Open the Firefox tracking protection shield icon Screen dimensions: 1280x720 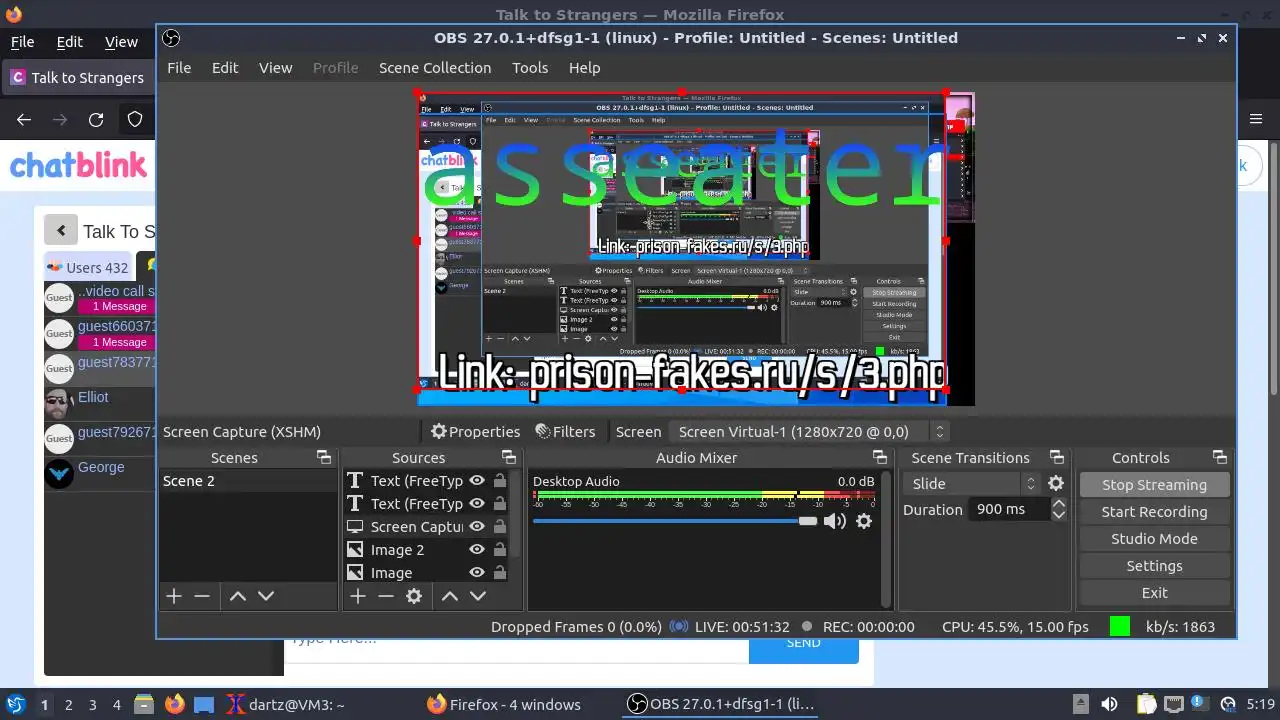tap(135, 120)
